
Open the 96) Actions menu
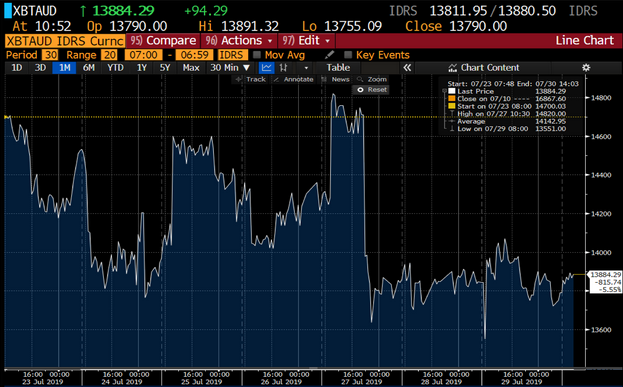[239, 41]
